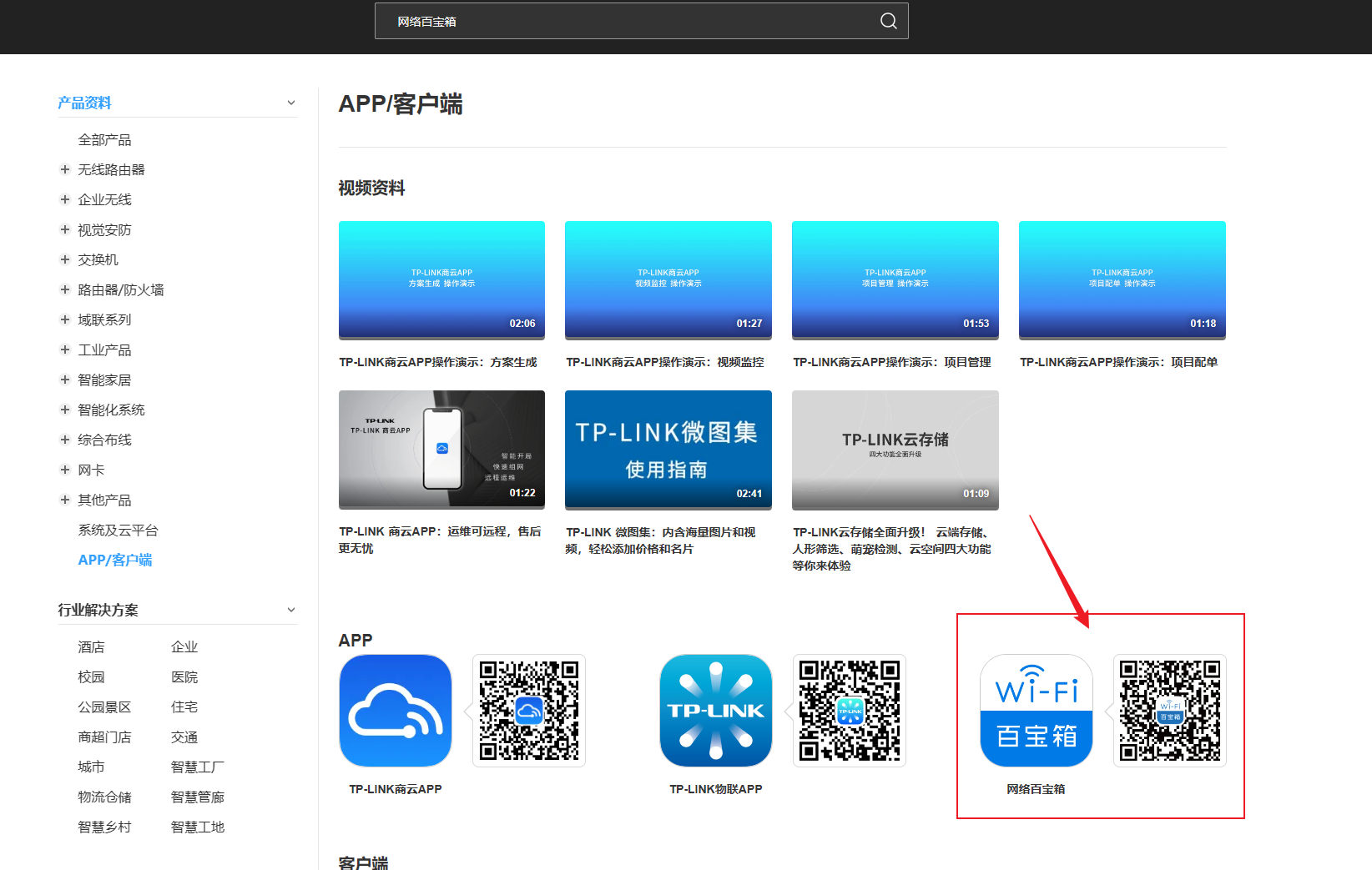Expand 网卡 with plus icon

(x=65, y=470)
